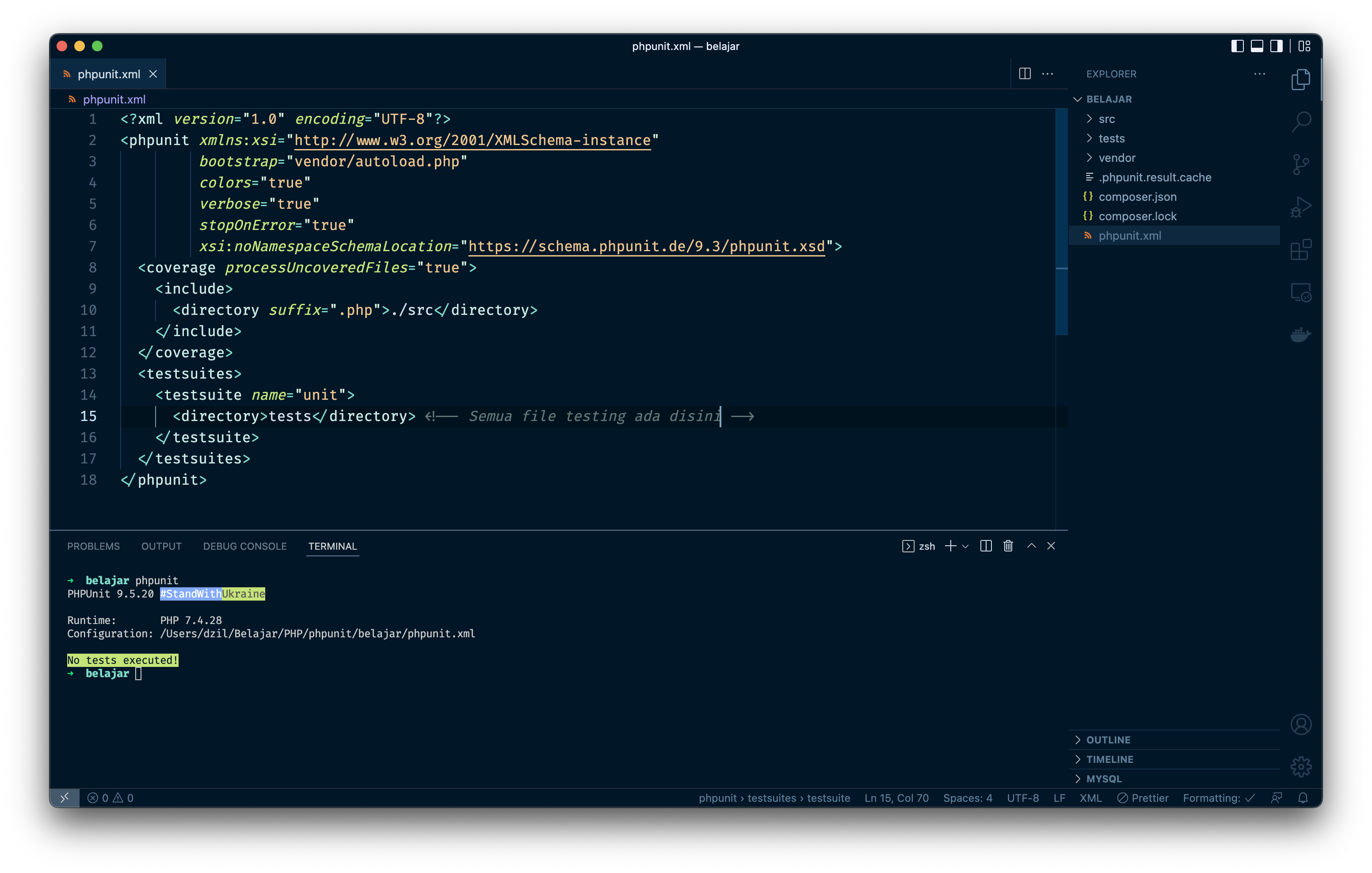Screen dimensions: 1372x873
Task: Open editor More Actions ellipsis
Action: 1047,73
